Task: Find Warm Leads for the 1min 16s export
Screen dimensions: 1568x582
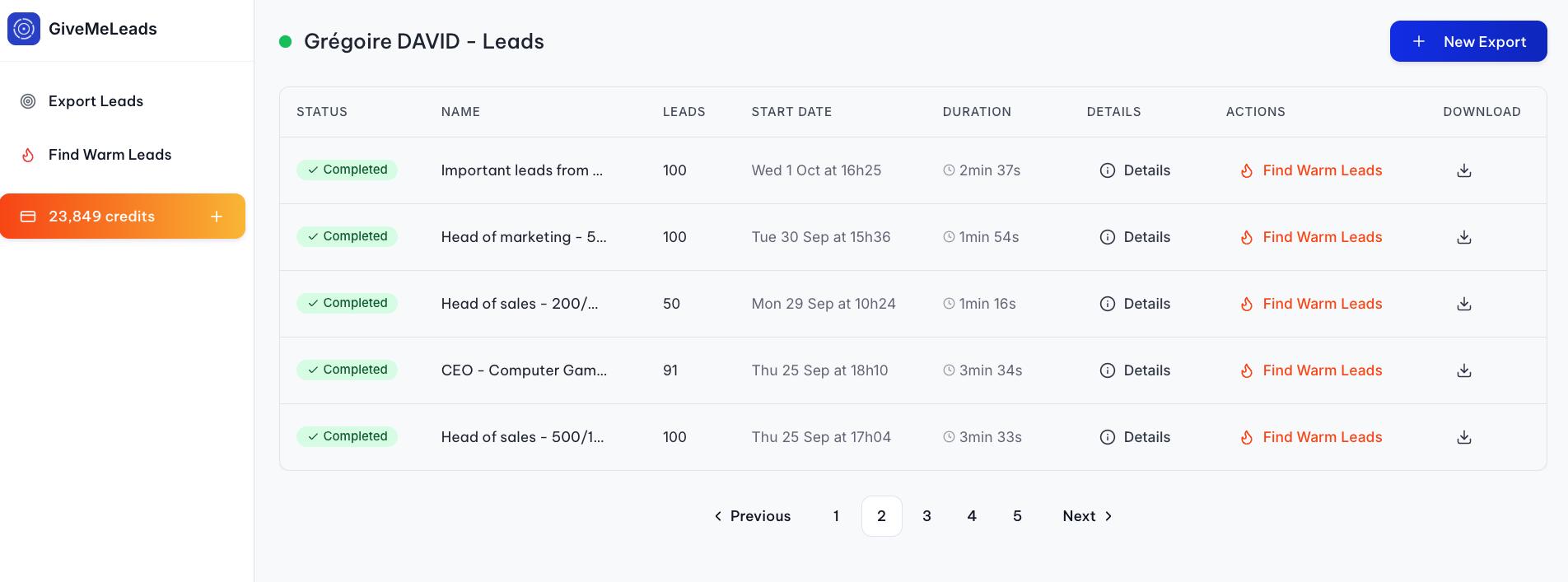Action: [x=1311, y=304]
